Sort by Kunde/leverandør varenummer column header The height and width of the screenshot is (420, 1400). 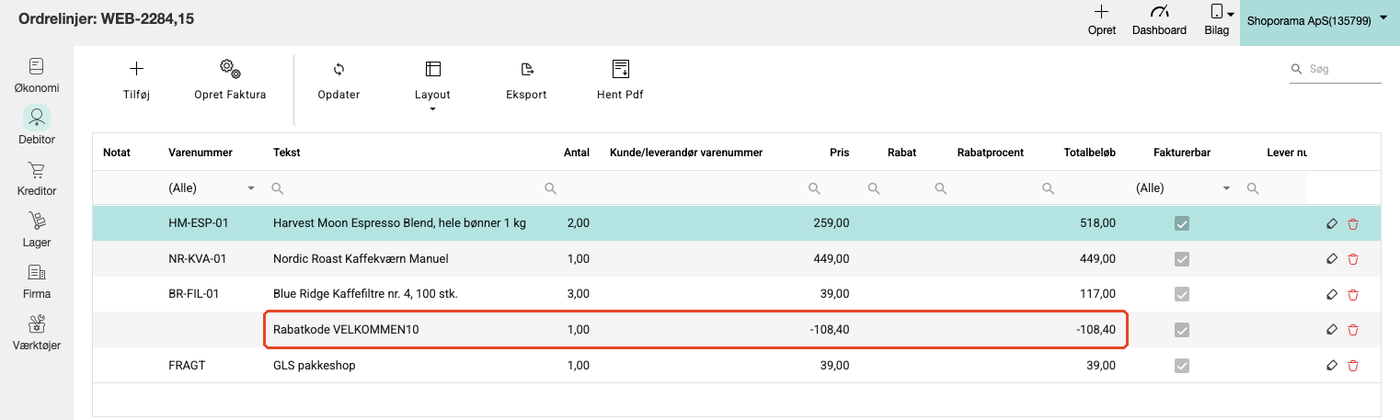686,152
